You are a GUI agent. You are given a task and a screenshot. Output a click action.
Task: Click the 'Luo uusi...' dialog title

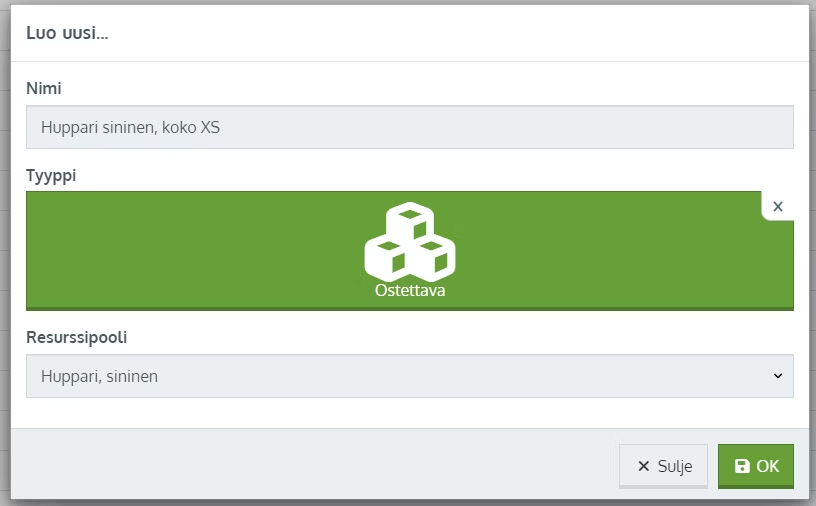point(67,33)
